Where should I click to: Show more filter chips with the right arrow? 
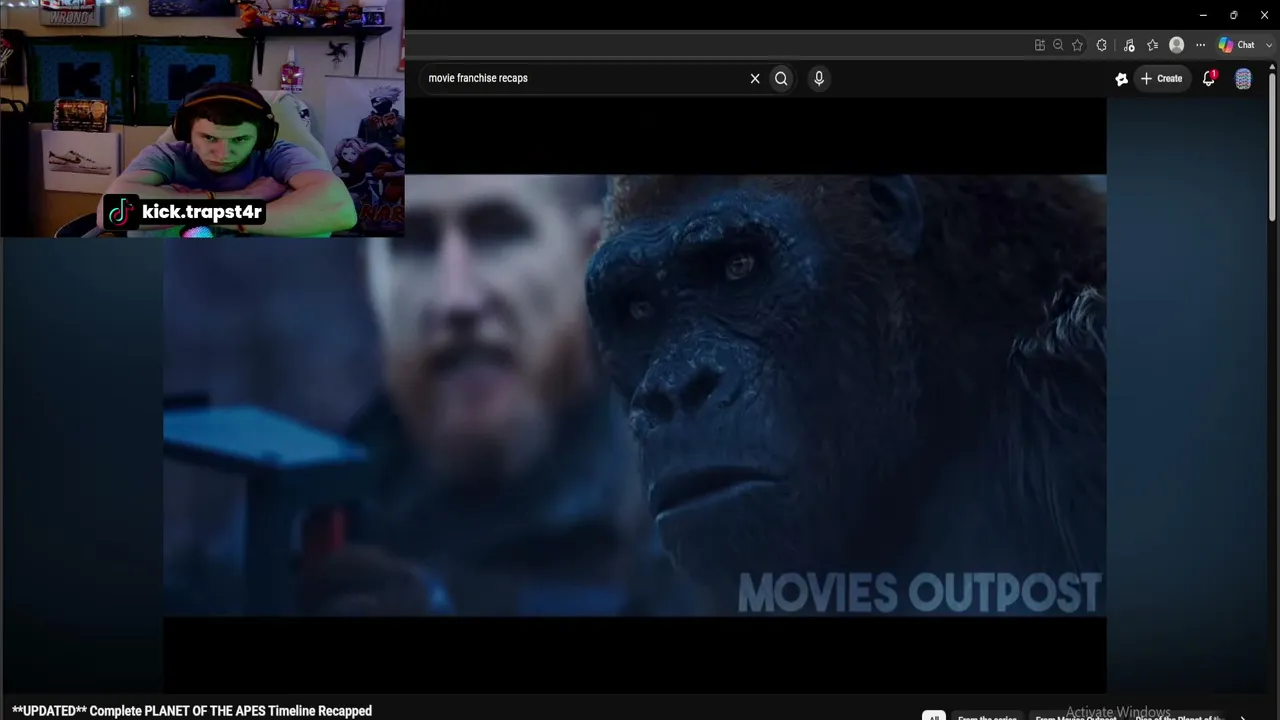[x=1243, y=716]
